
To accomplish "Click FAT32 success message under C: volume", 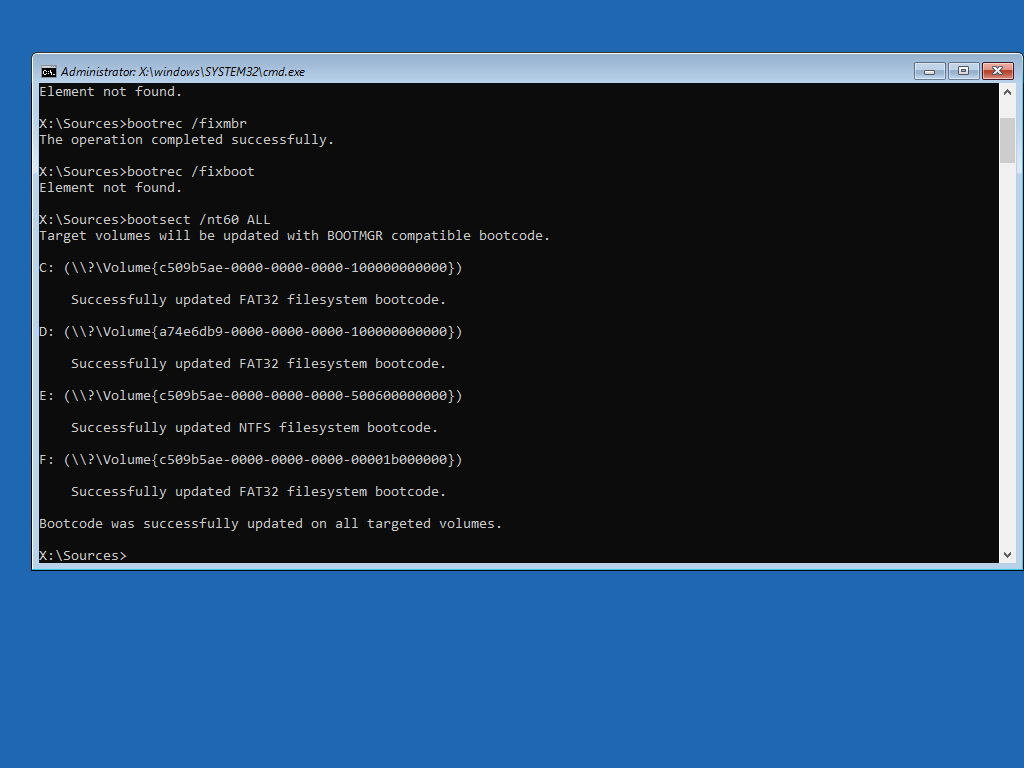I will [x=258, y=300].
